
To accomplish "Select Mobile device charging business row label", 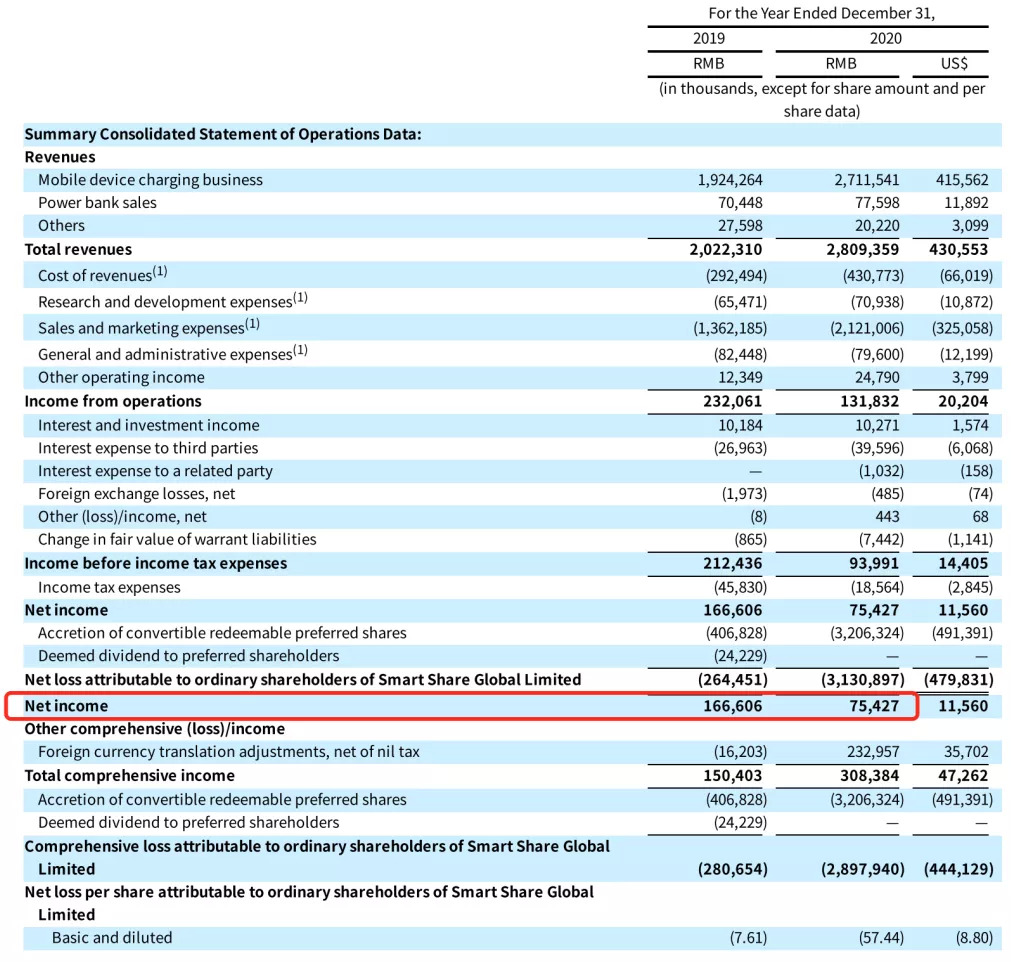I will point(150,180).
